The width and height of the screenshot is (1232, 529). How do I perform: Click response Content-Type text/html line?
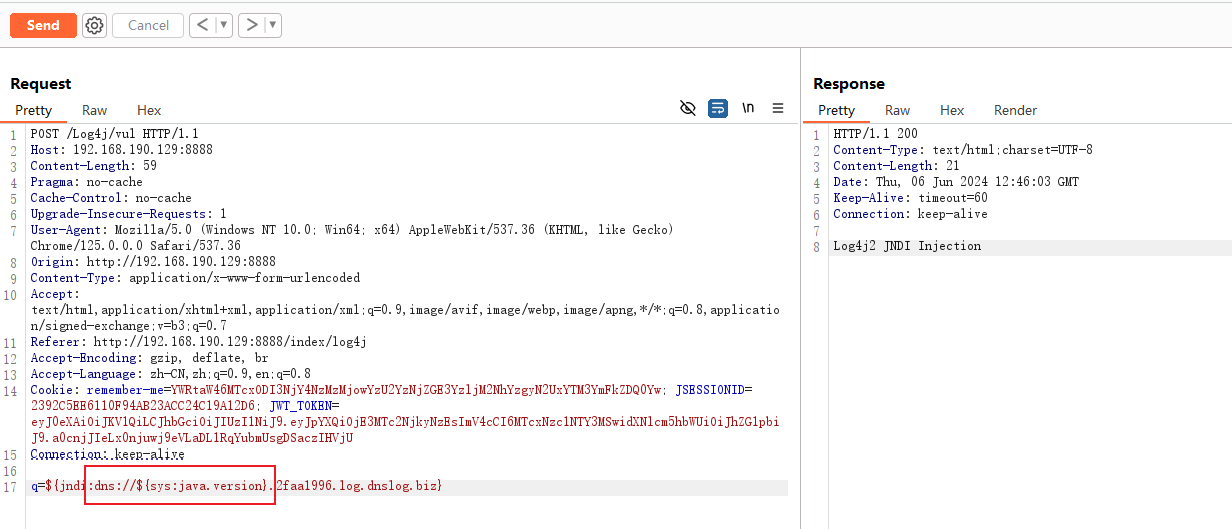963,150
